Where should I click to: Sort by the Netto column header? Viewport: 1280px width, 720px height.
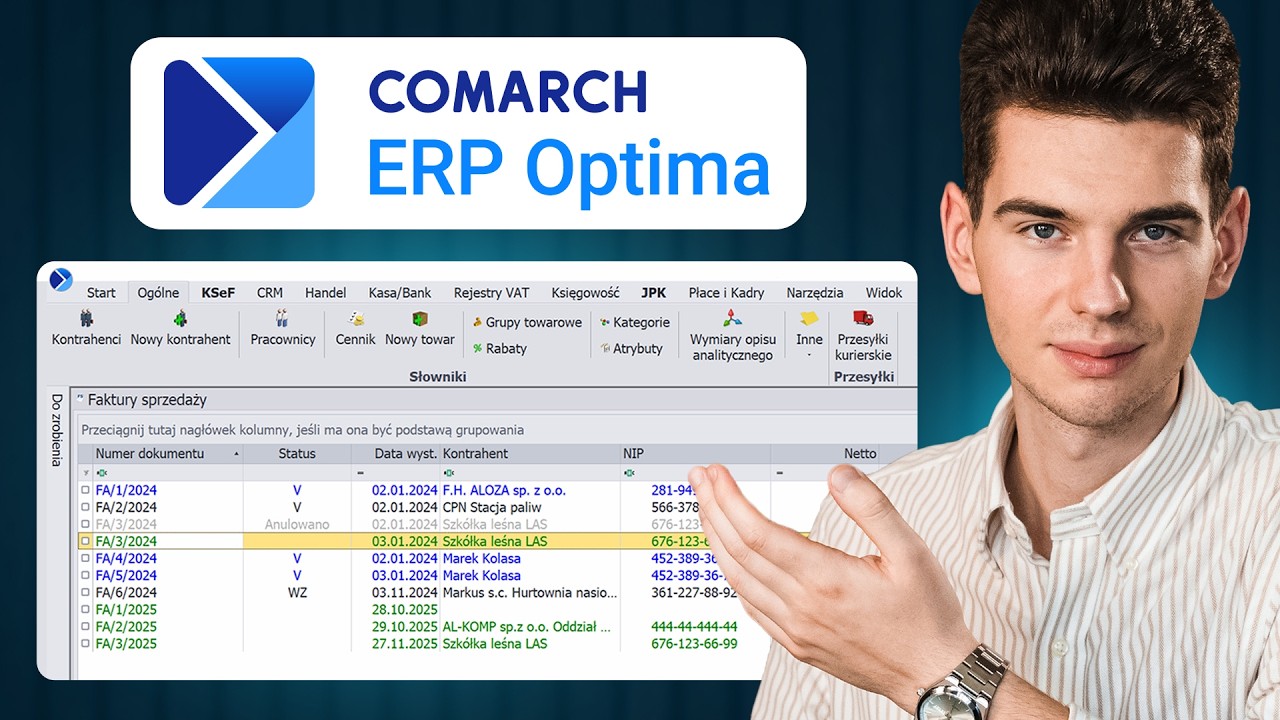coord(825,454)
